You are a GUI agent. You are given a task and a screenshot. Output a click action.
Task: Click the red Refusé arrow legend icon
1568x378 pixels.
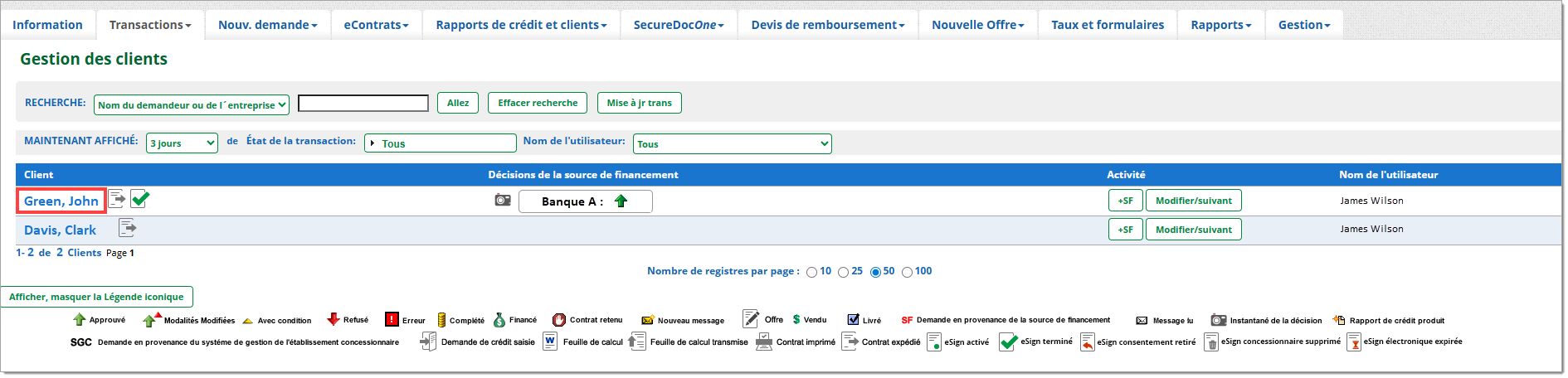(334, 320)
